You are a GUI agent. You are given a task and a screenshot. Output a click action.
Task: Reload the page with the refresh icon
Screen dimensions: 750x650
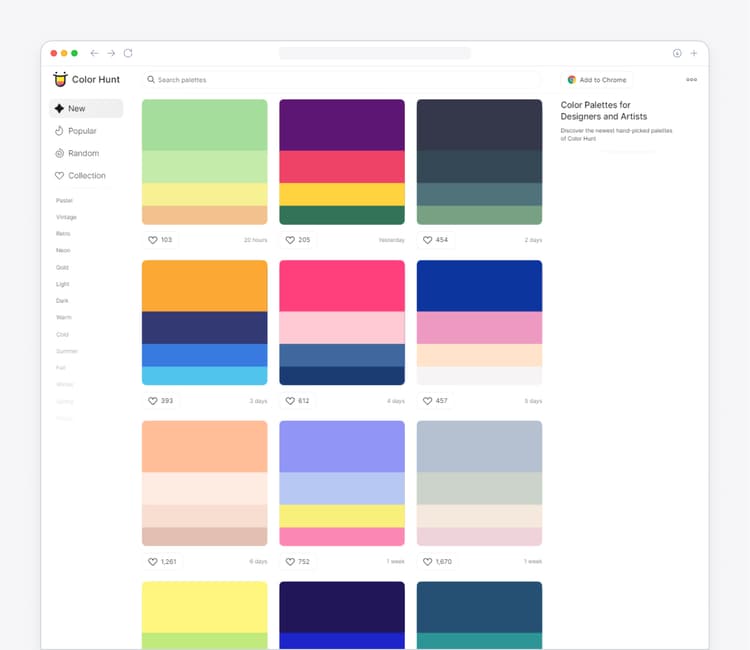(128, 53)
